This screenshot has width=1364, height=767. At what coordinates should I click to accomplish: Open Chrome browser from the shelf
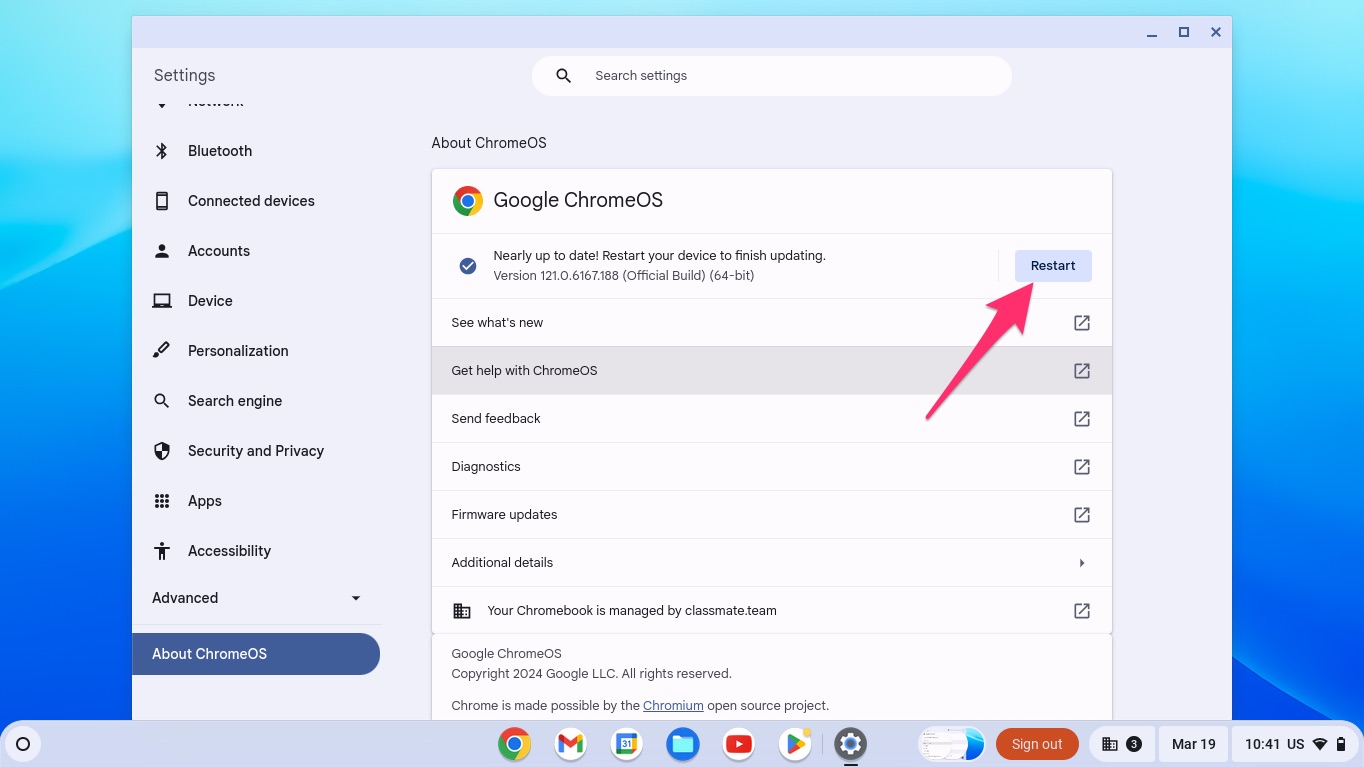click(514, 744)
